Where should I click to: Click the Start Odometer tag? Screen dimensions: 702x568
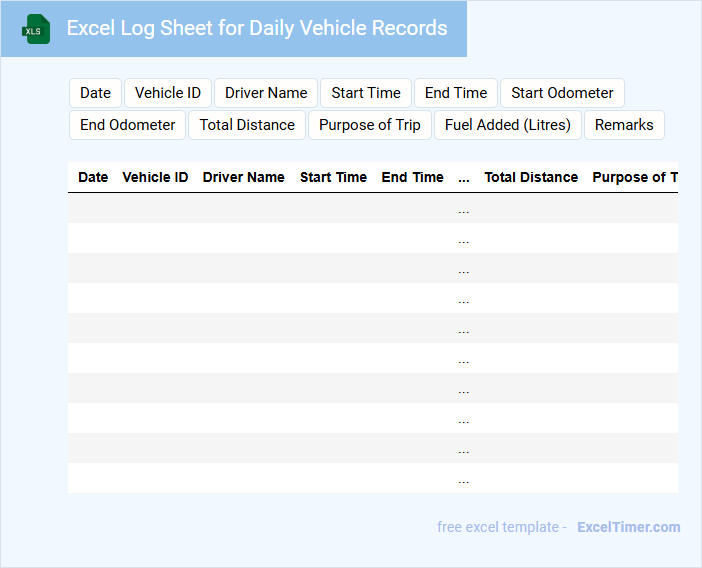coord(562,93)
